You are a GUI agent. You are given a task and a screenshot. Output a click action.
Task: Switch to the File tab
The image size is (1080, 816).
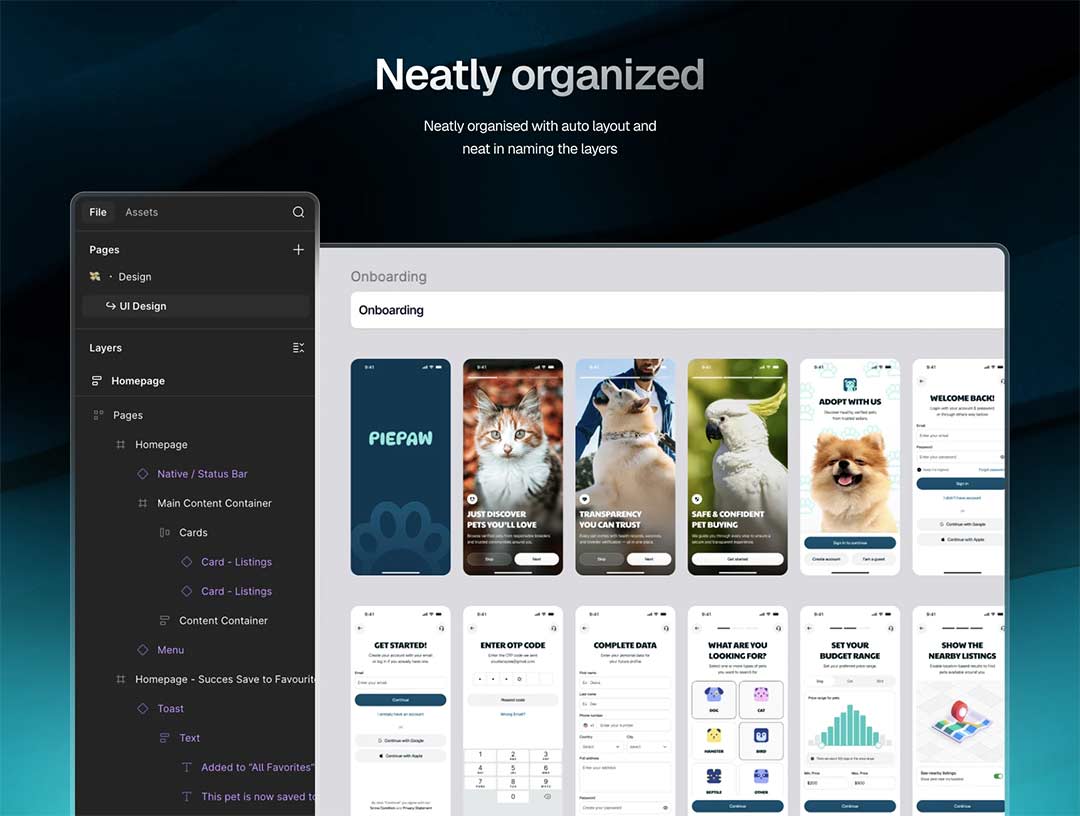coord(98,212)
